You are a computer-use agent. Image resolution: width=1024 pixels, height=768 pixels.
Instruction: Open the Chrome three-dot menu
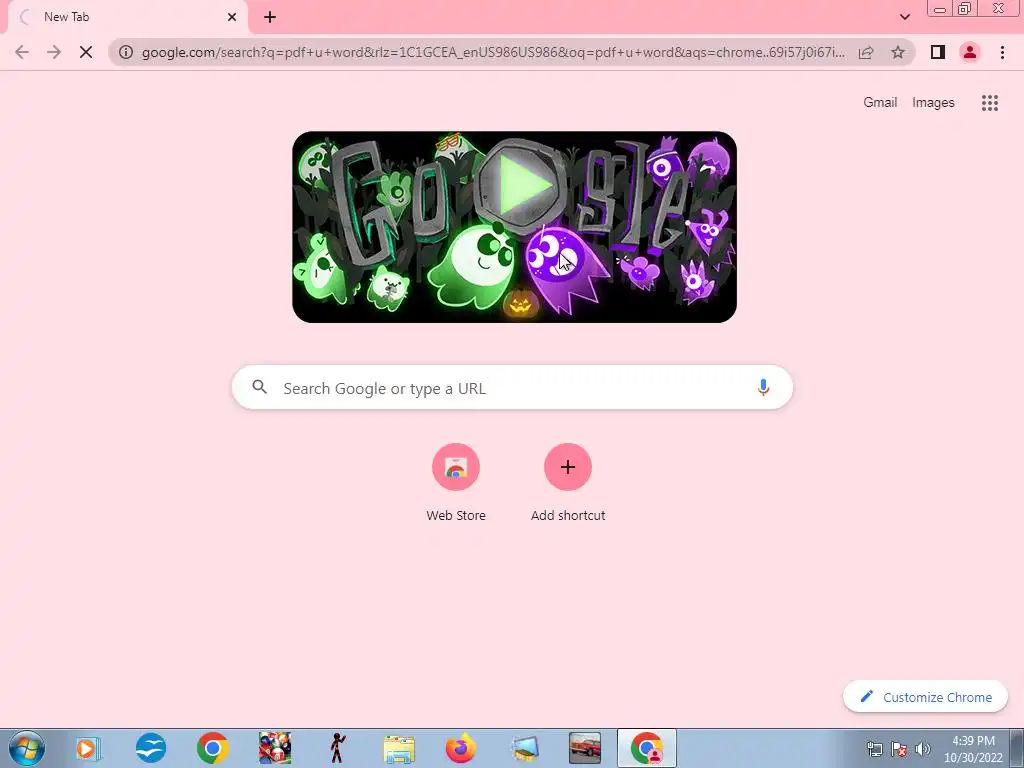(1002, 52)
